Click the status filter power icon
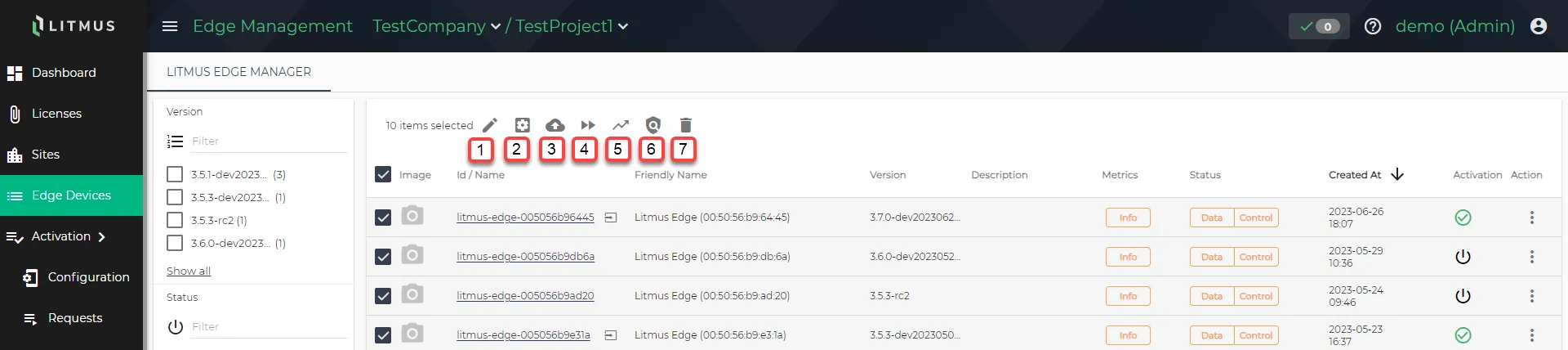 click(175, 327)
